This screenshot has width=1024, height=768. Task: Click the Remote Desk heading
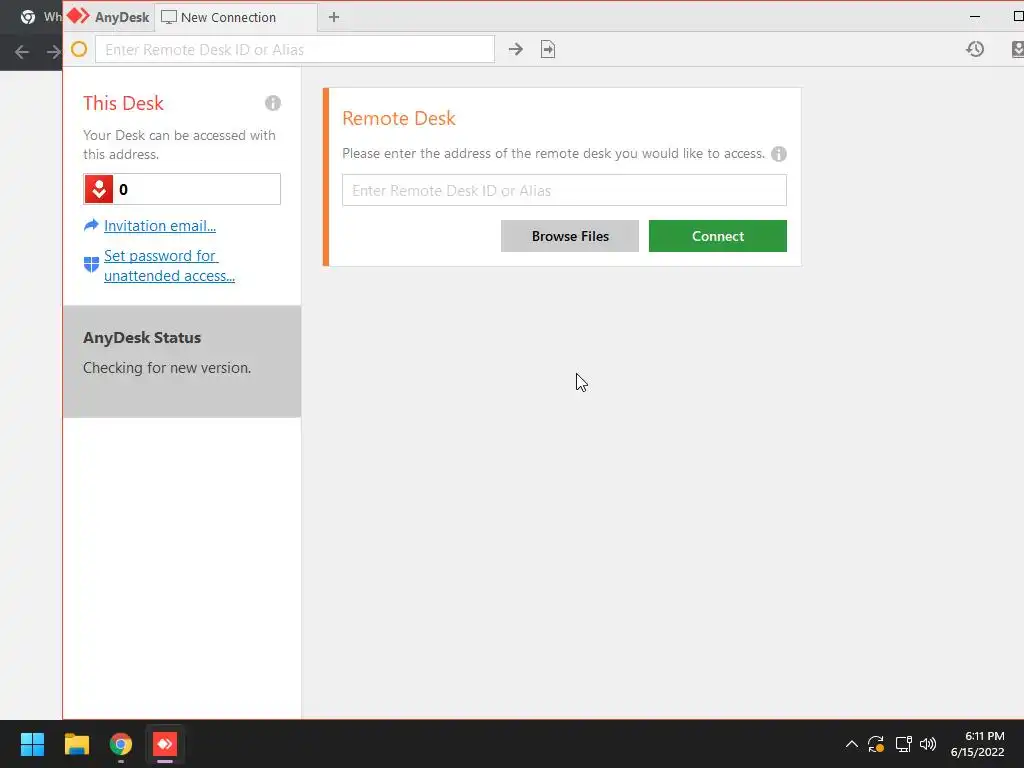coord(399,118)
